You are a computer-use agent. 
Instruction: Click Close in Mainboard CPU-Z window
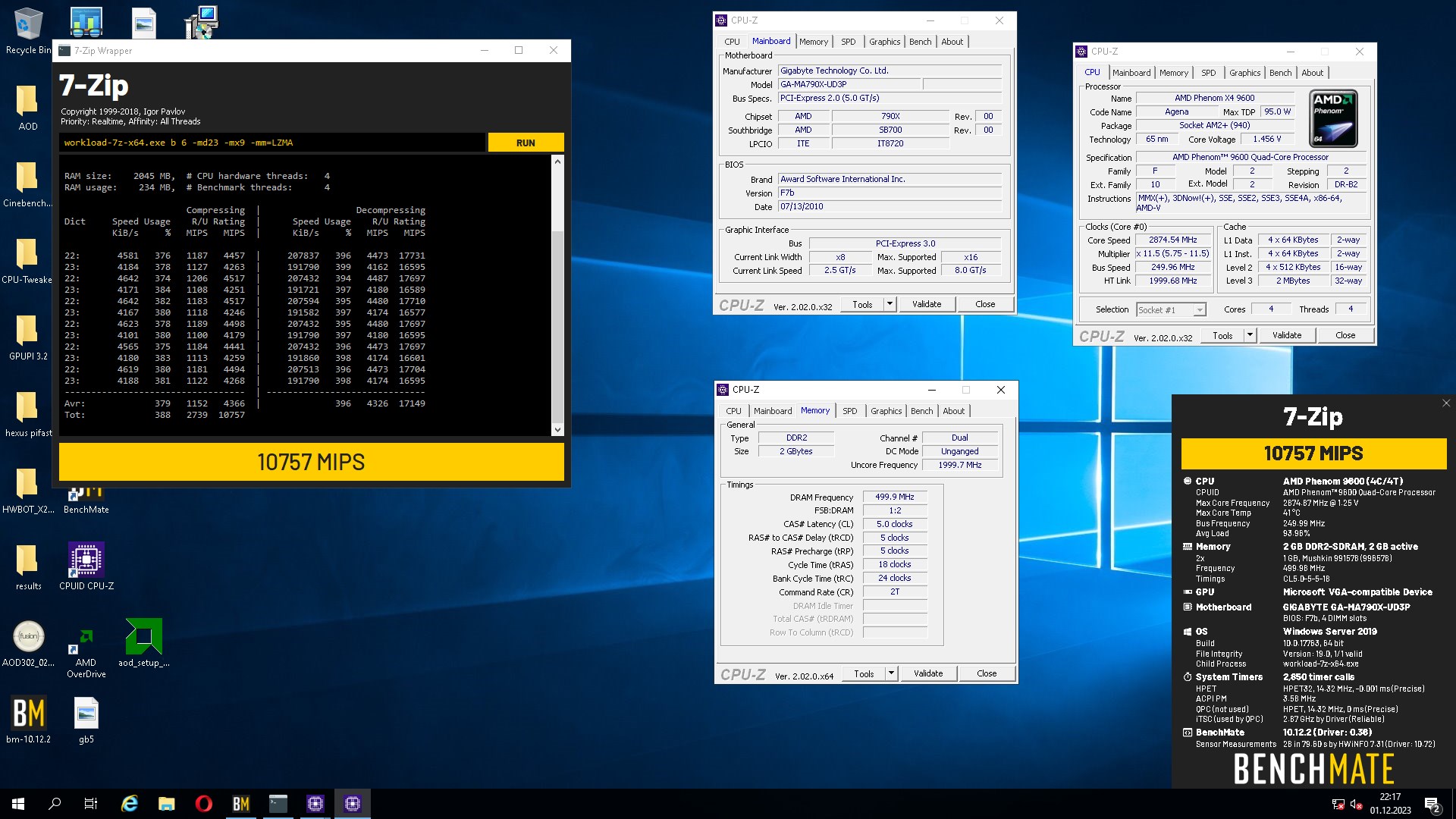pos(985,304)
